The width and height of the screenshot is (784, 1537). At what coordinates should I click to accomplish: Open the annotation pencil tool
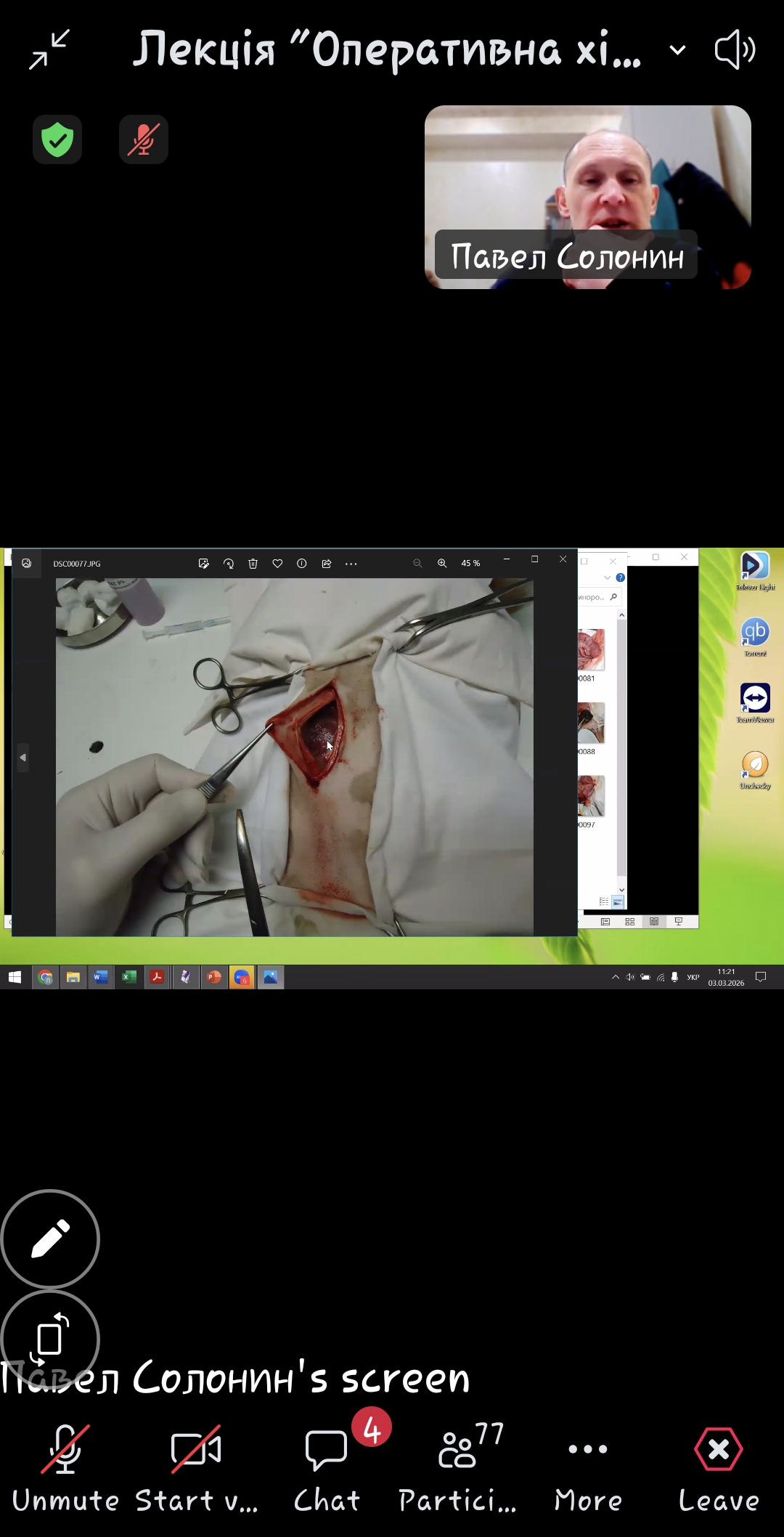tap(50, 1239)
